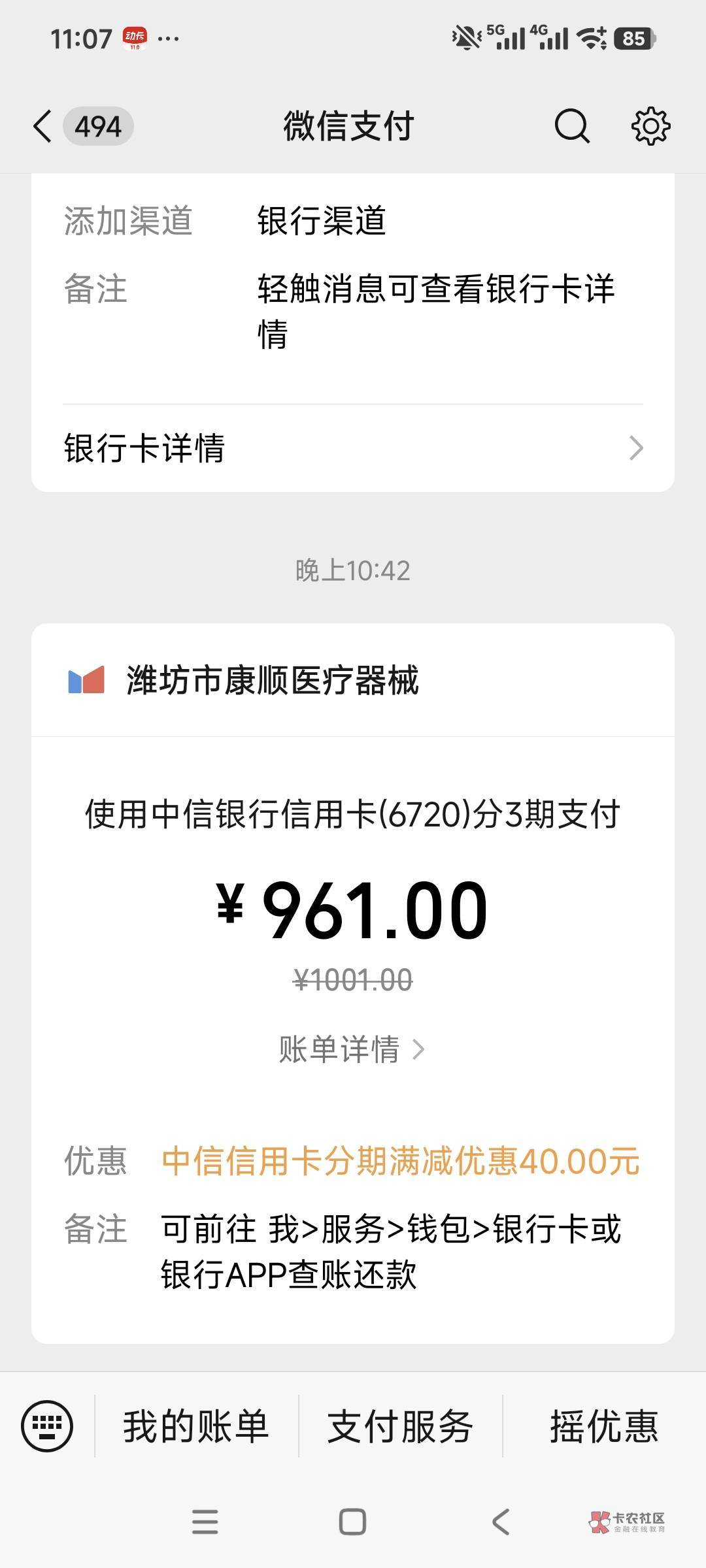Image resolution: width=706 pixels, height=1568 pixels.
Task: Tap the back arrow icon
Action: click(42, 126)
